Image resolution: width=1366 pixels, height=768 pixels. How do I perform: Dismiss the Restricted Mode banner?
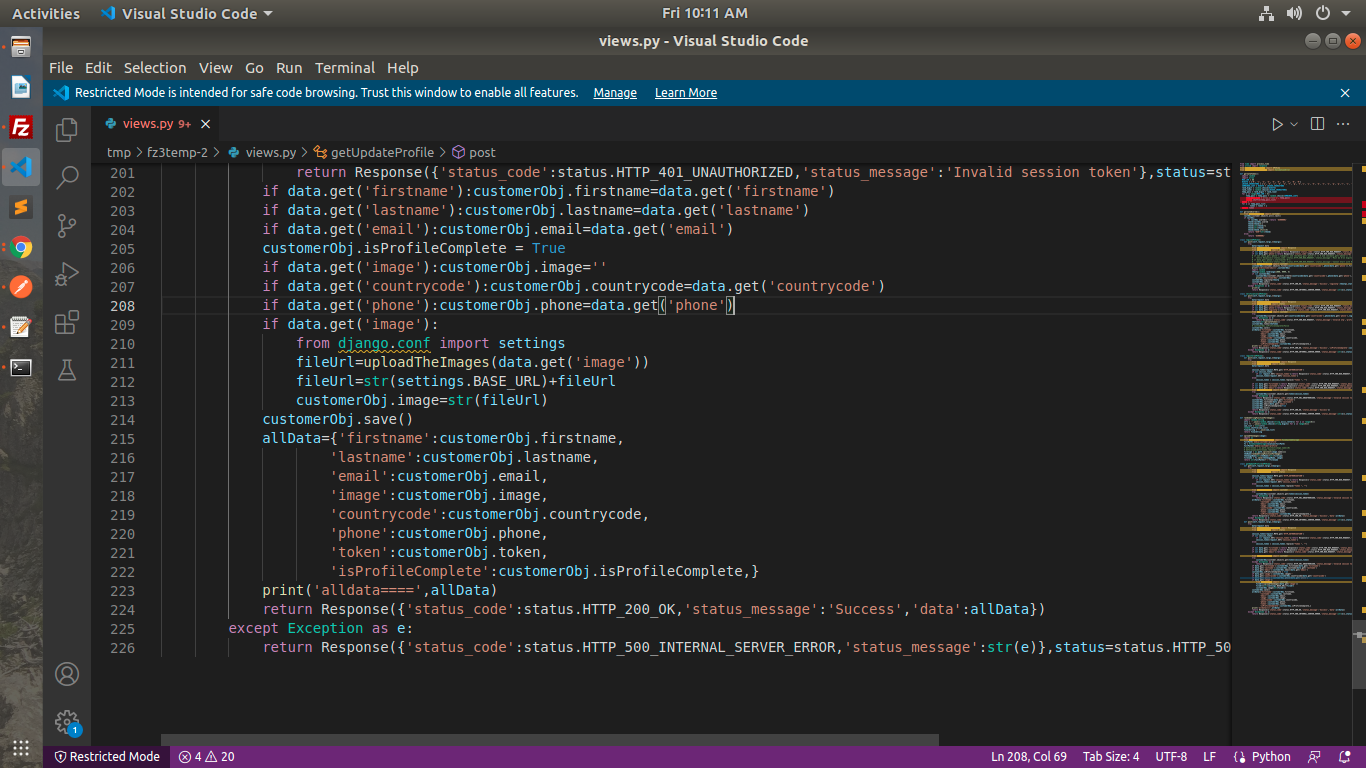(x=1345, y=93)
